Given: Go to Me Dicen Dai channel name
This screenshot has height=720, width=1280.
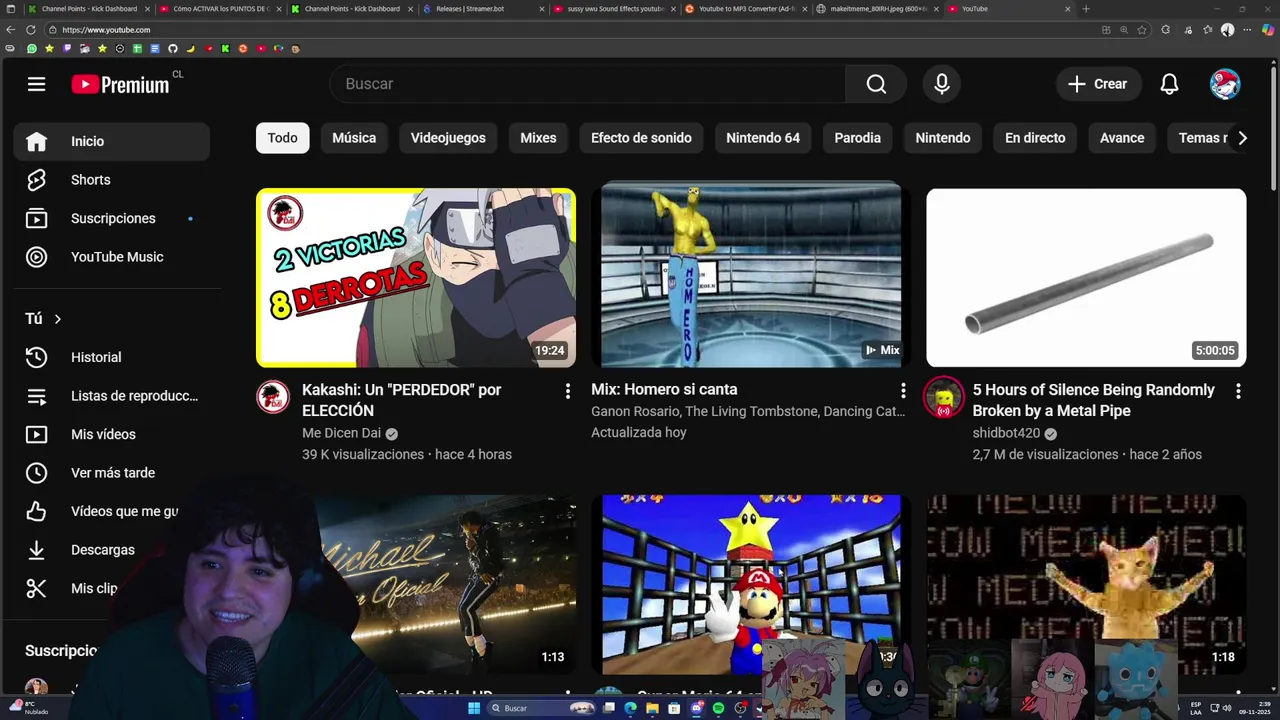Looking at the screenshot, I should 342,433.
